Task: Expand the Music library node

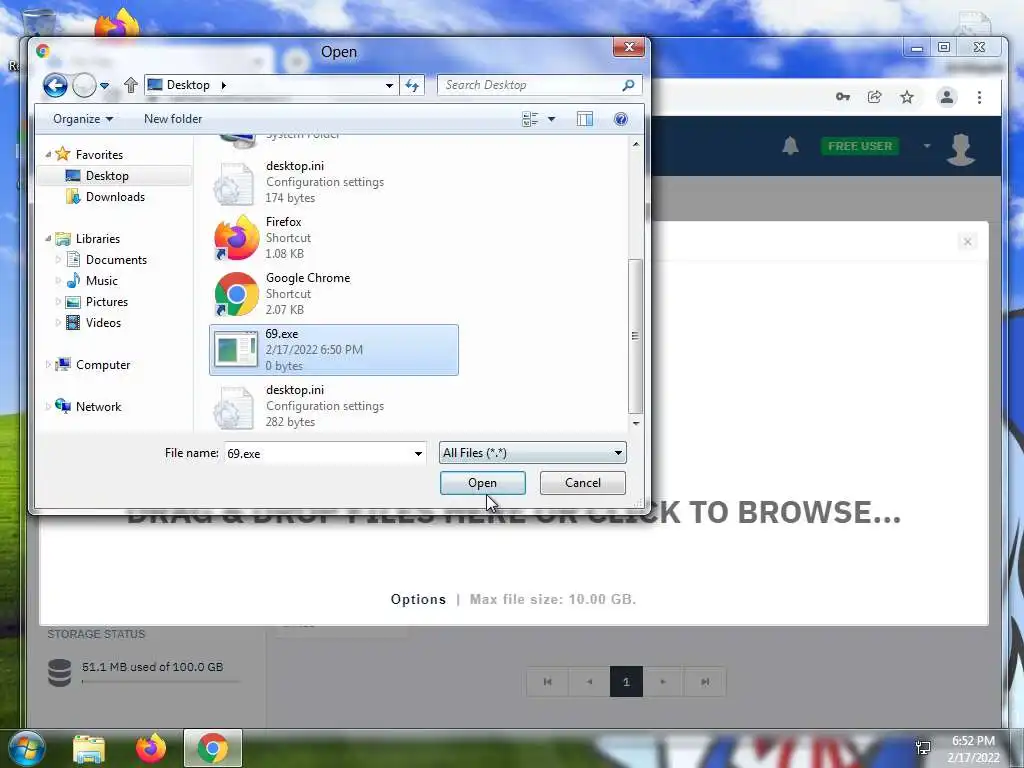Action: click(57, 281)
